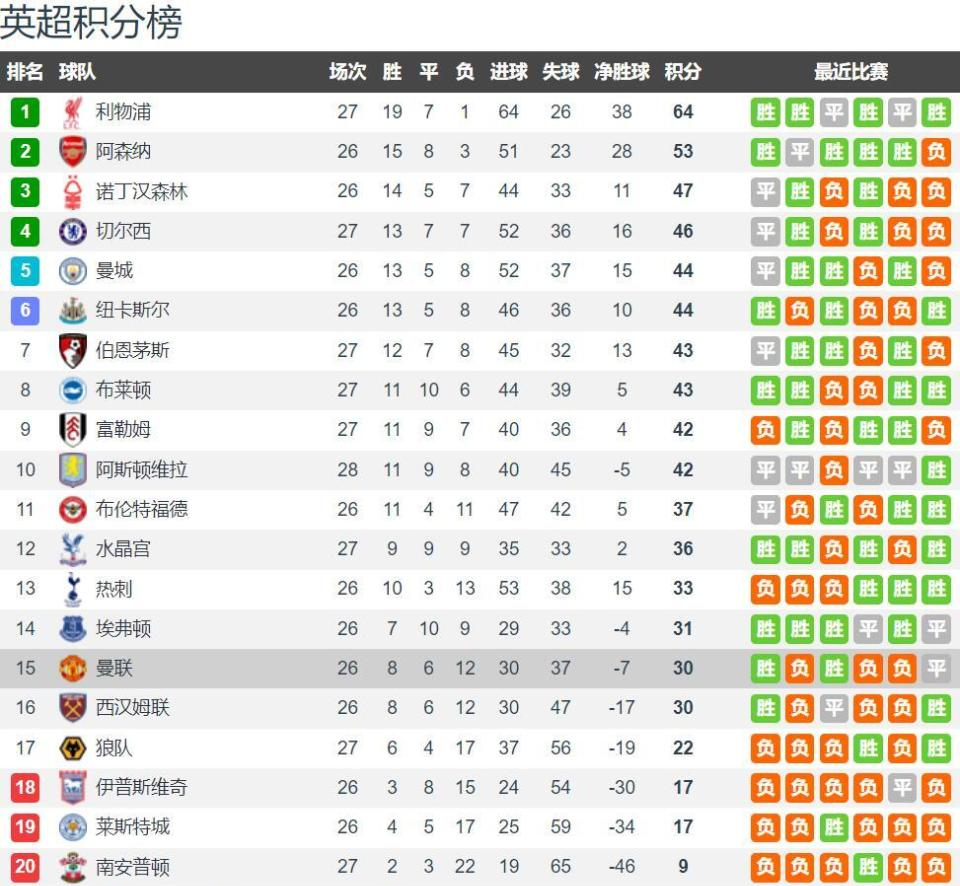Click the Liverpool club crest icon
The width and height of the screenshot is (960, 886).
[73, 112]
